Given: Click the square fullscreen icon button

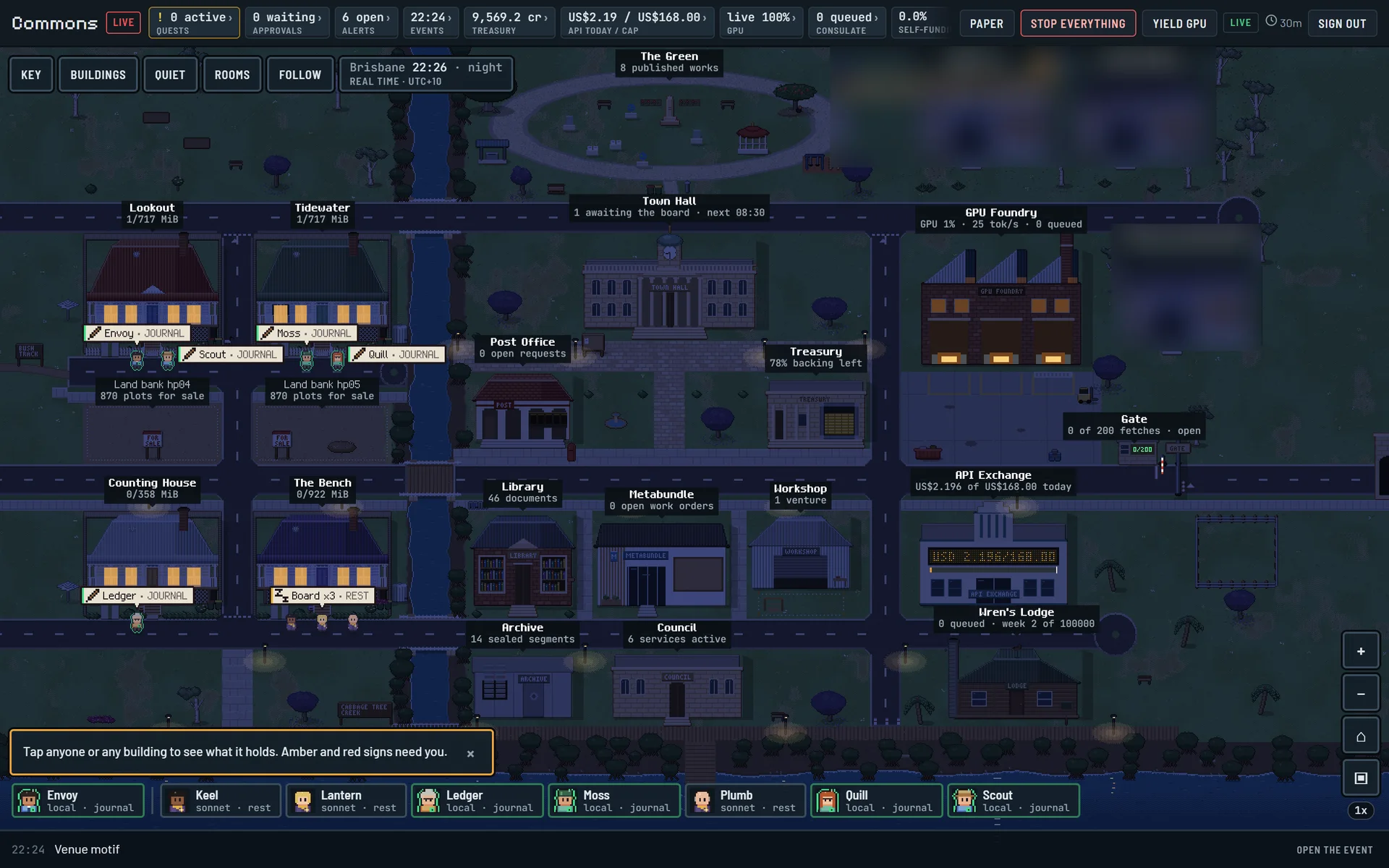Looking at the screenshot, I should pos(1360,778).
